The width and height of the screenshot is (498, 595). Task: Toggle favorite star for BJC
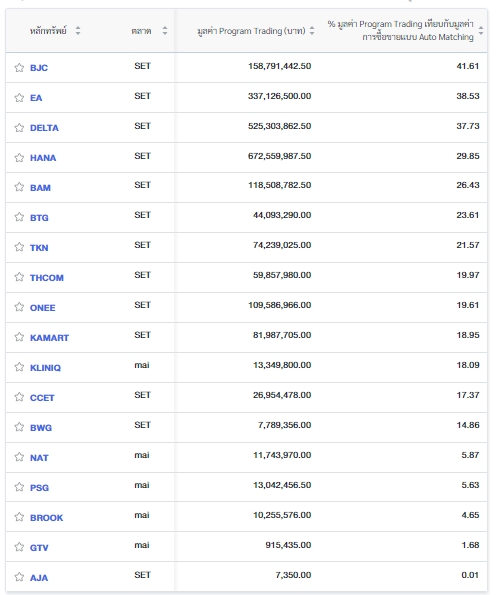(x=19, y=68)
